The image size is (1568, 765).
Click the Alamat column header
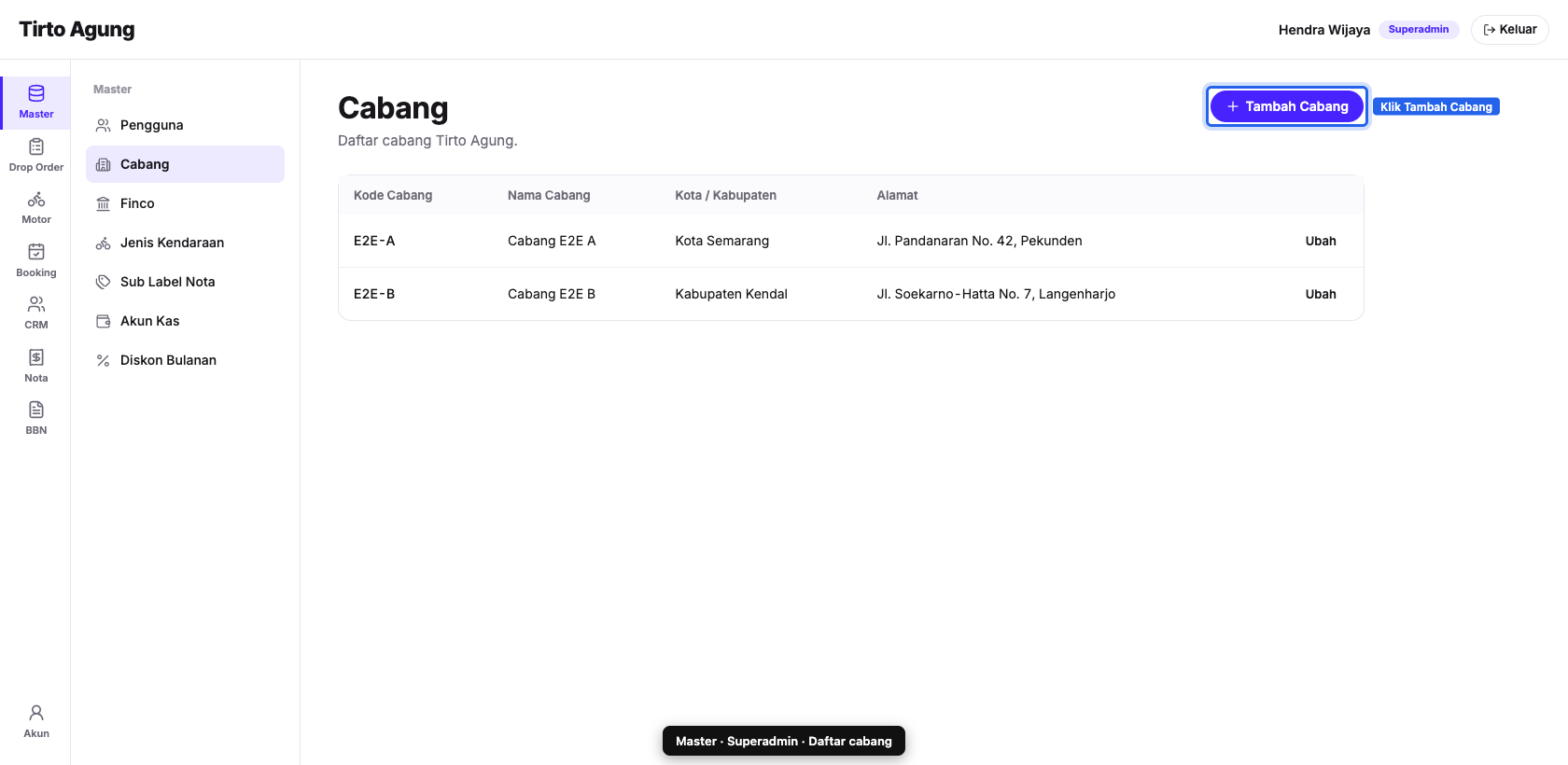(897, 195)
